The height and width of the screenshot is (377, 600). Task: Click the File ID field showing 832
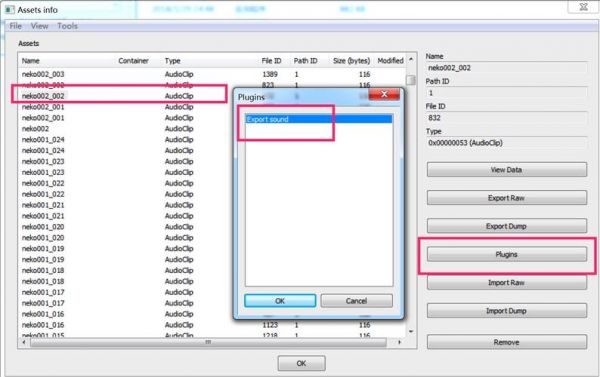tap(506, 118)
